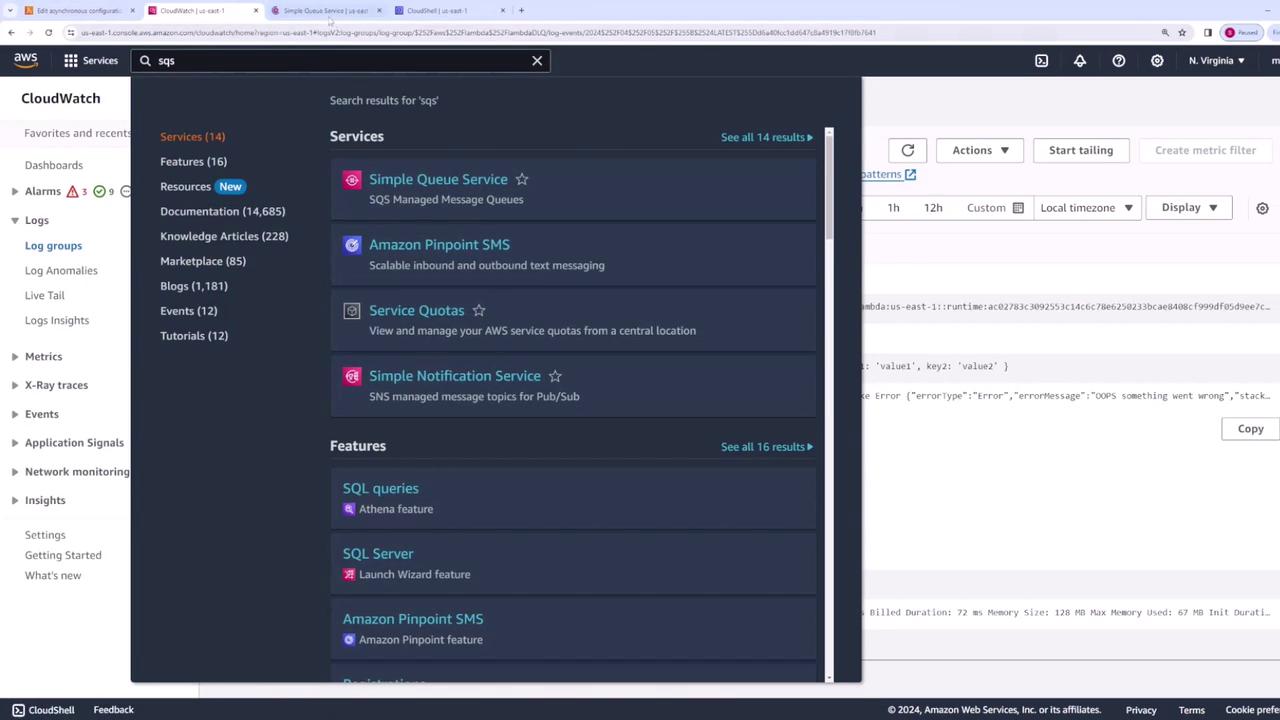
Task: Open the Services grid menu icon
Action: tap(71, 60)
